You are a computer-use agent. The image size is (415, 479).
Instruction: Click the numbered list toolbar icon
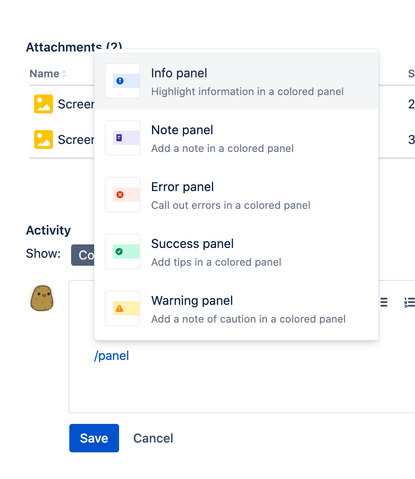pyautogui.click(x=409, y=302)
